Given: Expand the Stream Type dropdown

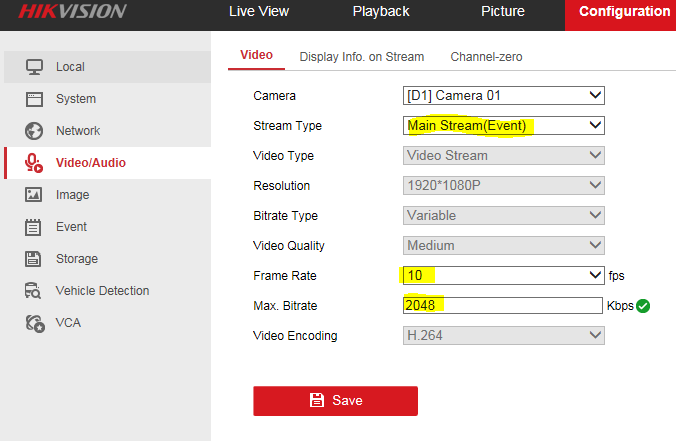Looking at the screenshot, I should pyautogui.click(x=504, y=126).
